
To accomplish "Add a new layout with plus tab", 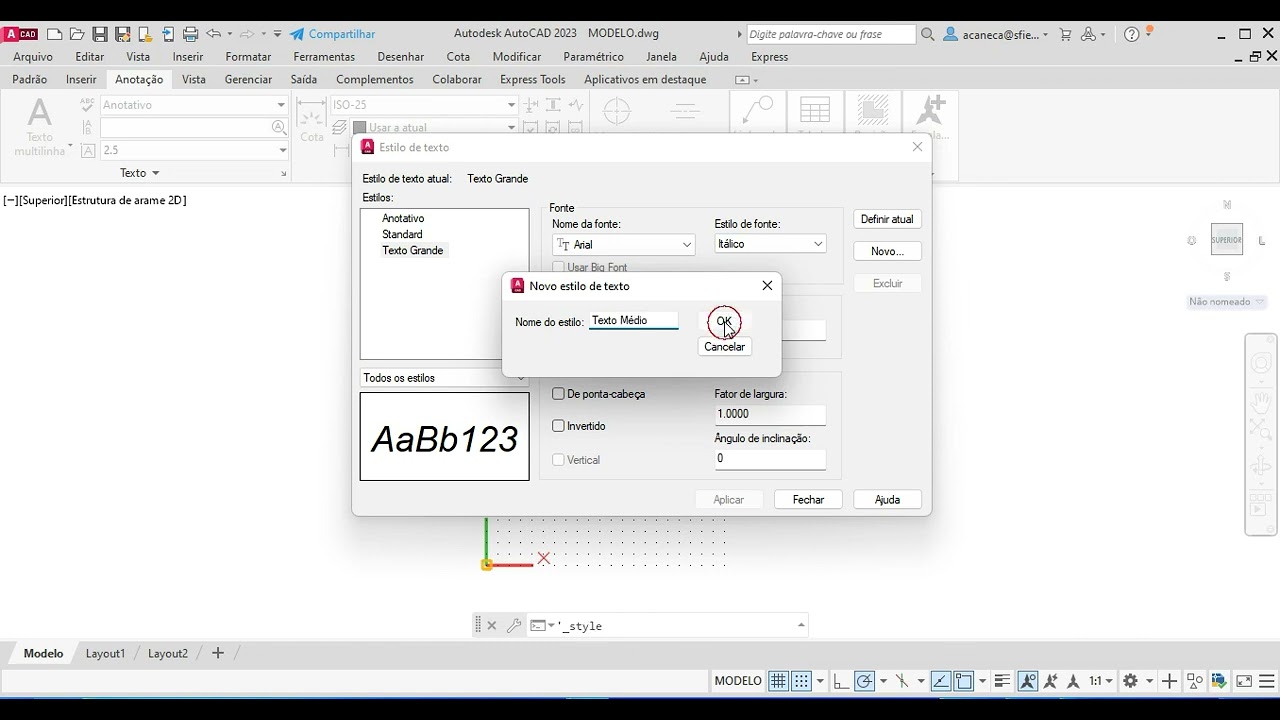I will [218, 653].
